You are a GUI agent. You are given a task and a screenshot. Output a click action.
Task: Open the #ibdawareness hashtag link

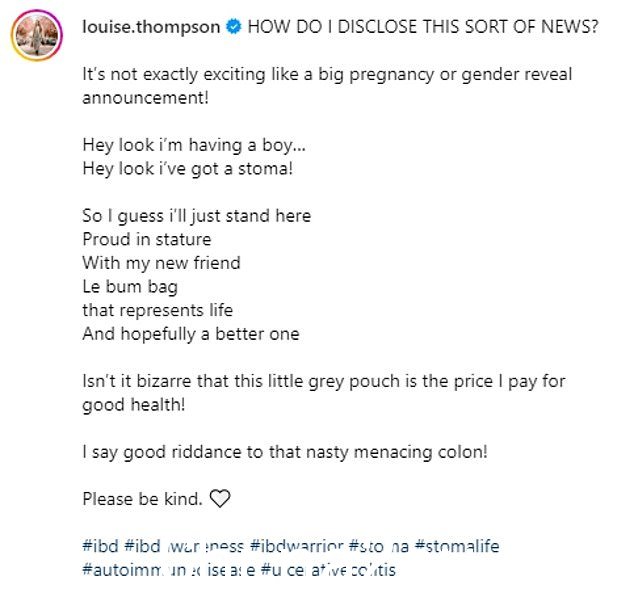point(184,546)
